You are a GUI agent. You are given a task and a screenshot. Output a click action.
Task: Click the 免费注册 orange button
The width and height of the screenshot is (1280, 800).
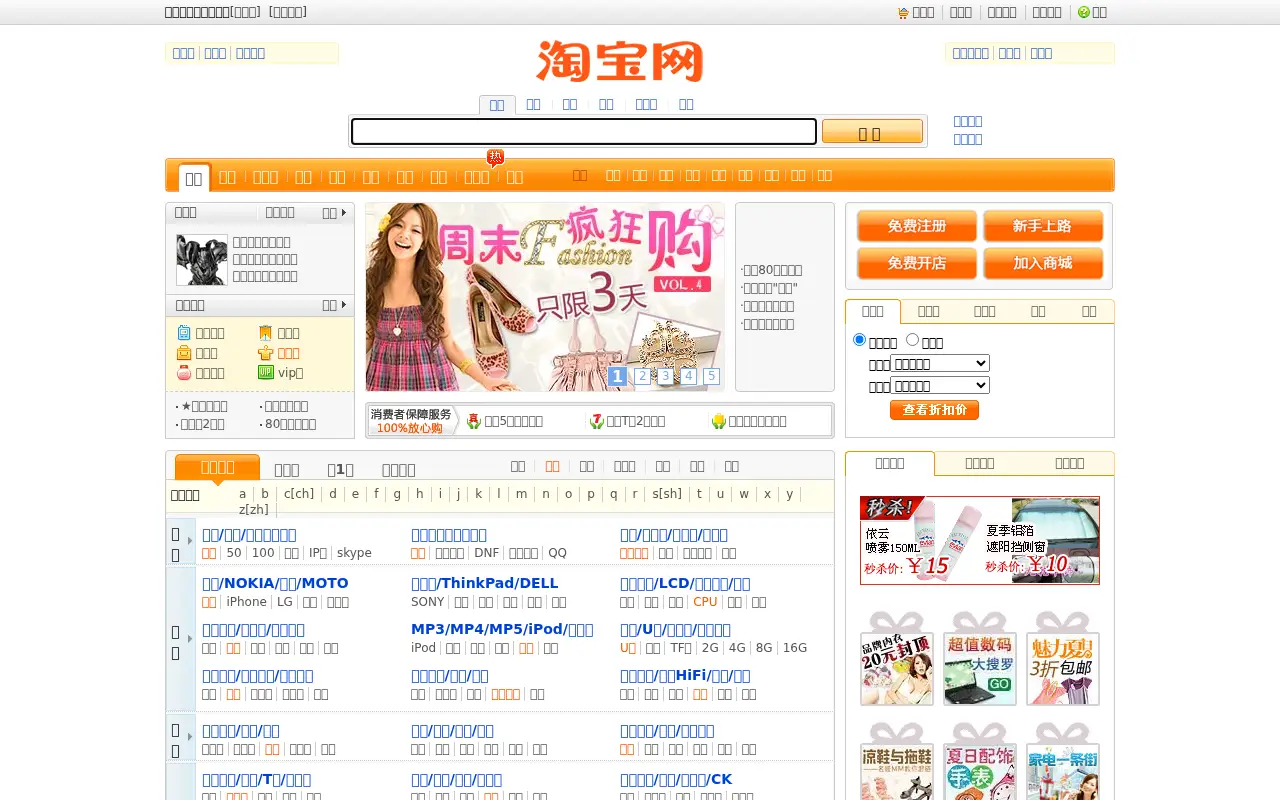coord(917,226)
